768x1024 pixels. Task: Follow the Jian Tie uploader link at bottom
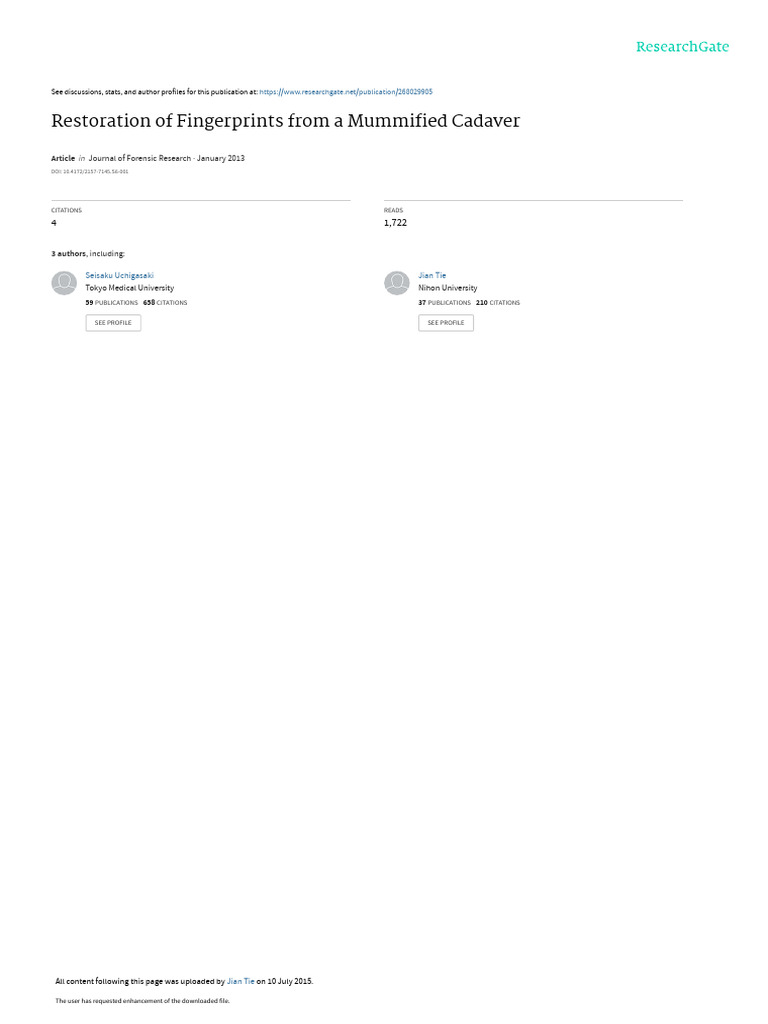[240, 981]
